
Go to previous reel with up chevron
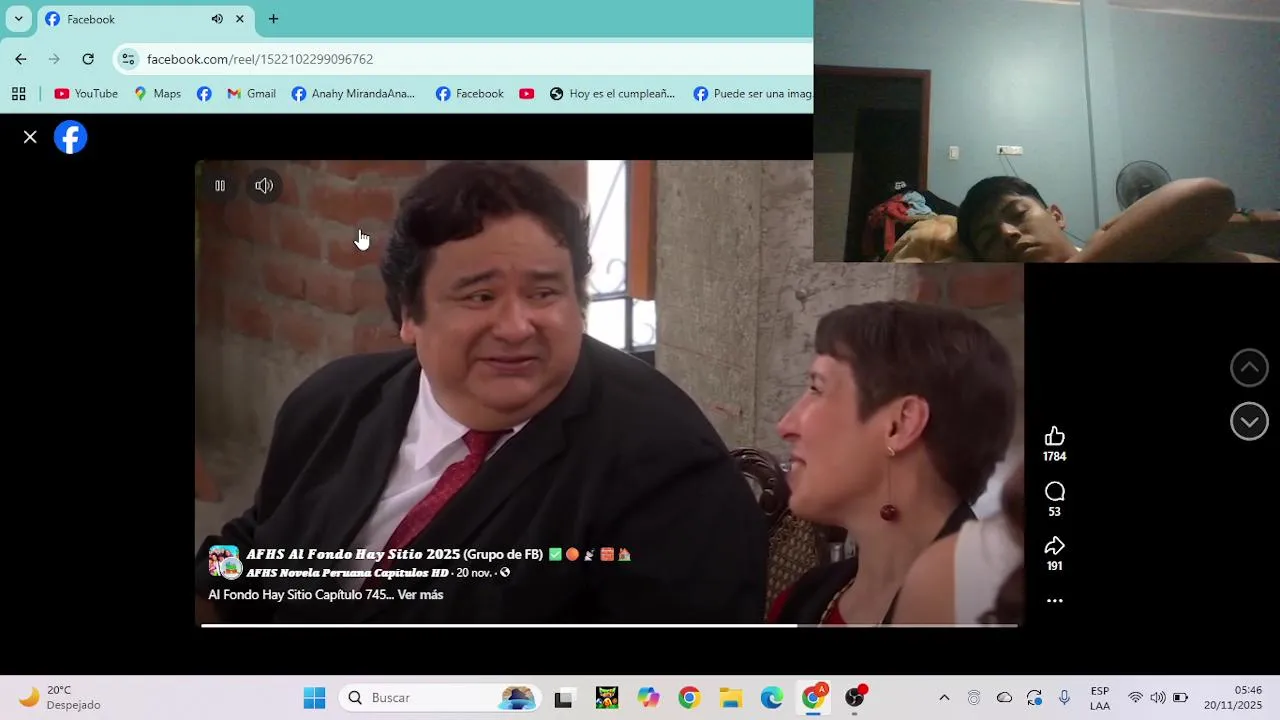coord(1249,368)
